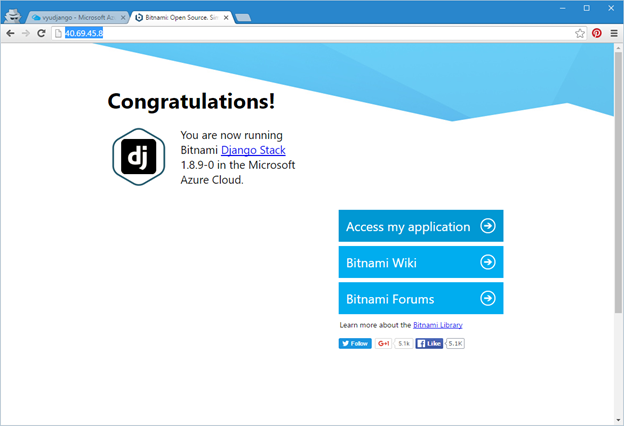Maximize the Chrome window
The image size is (624, 426).
(587, 8)
